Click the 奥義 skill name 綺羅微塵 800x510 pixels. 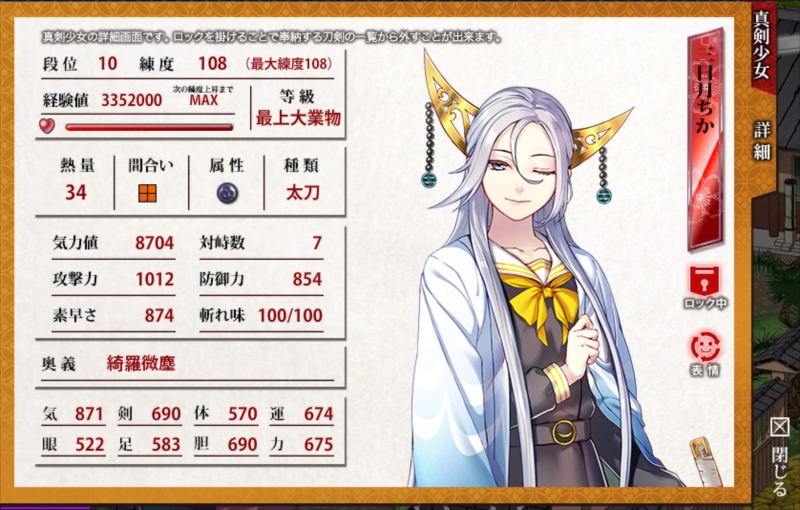coord(141,363)
